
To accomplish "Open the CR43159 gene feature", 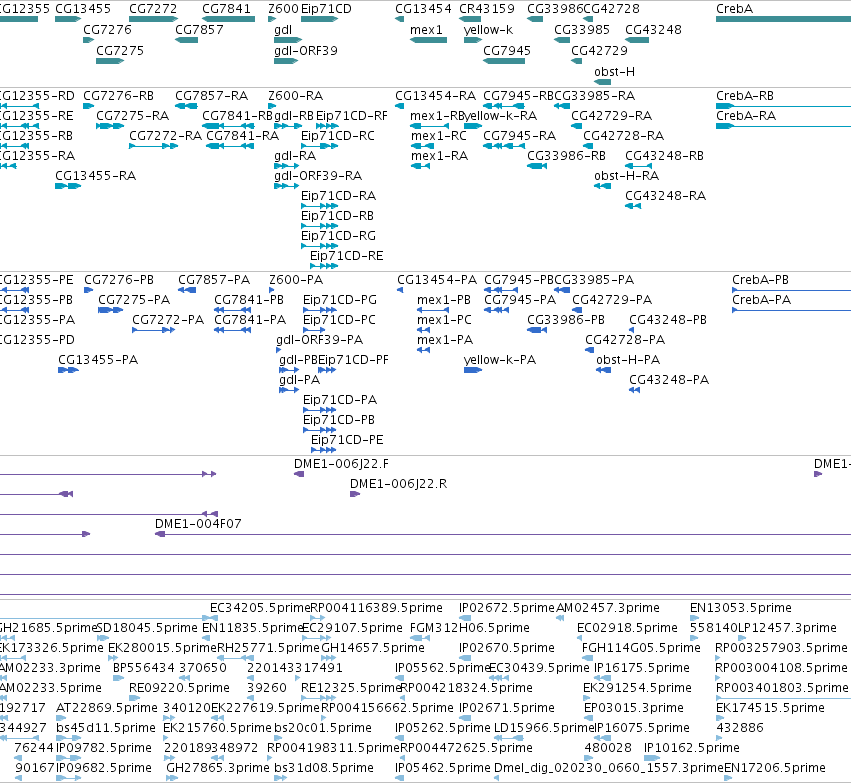I will [x=470, y=19].
